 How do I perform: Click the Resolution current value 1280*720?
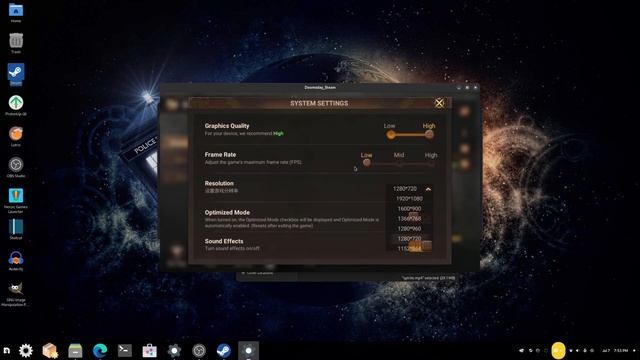coord(405,189)
